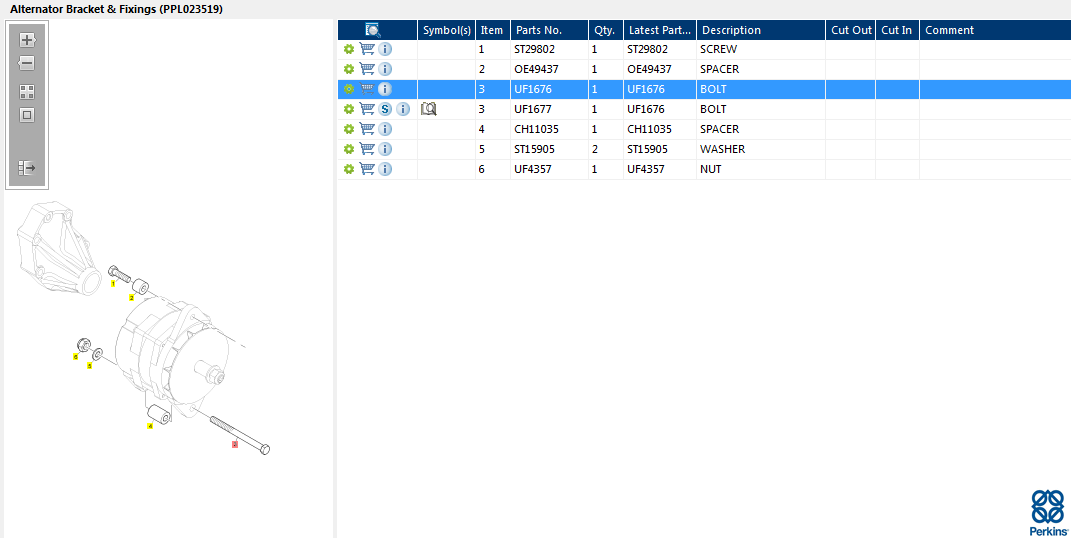
Task: Click the green gear icon for ST29802 SCREW
Action: coord(349,49)
